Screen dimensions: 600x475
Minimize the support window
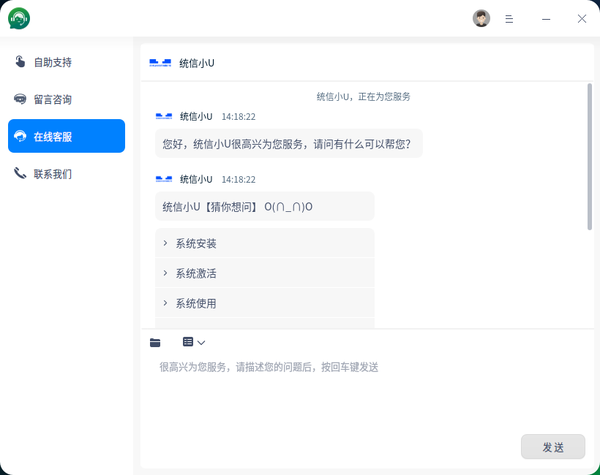click(x=546, y=19)
